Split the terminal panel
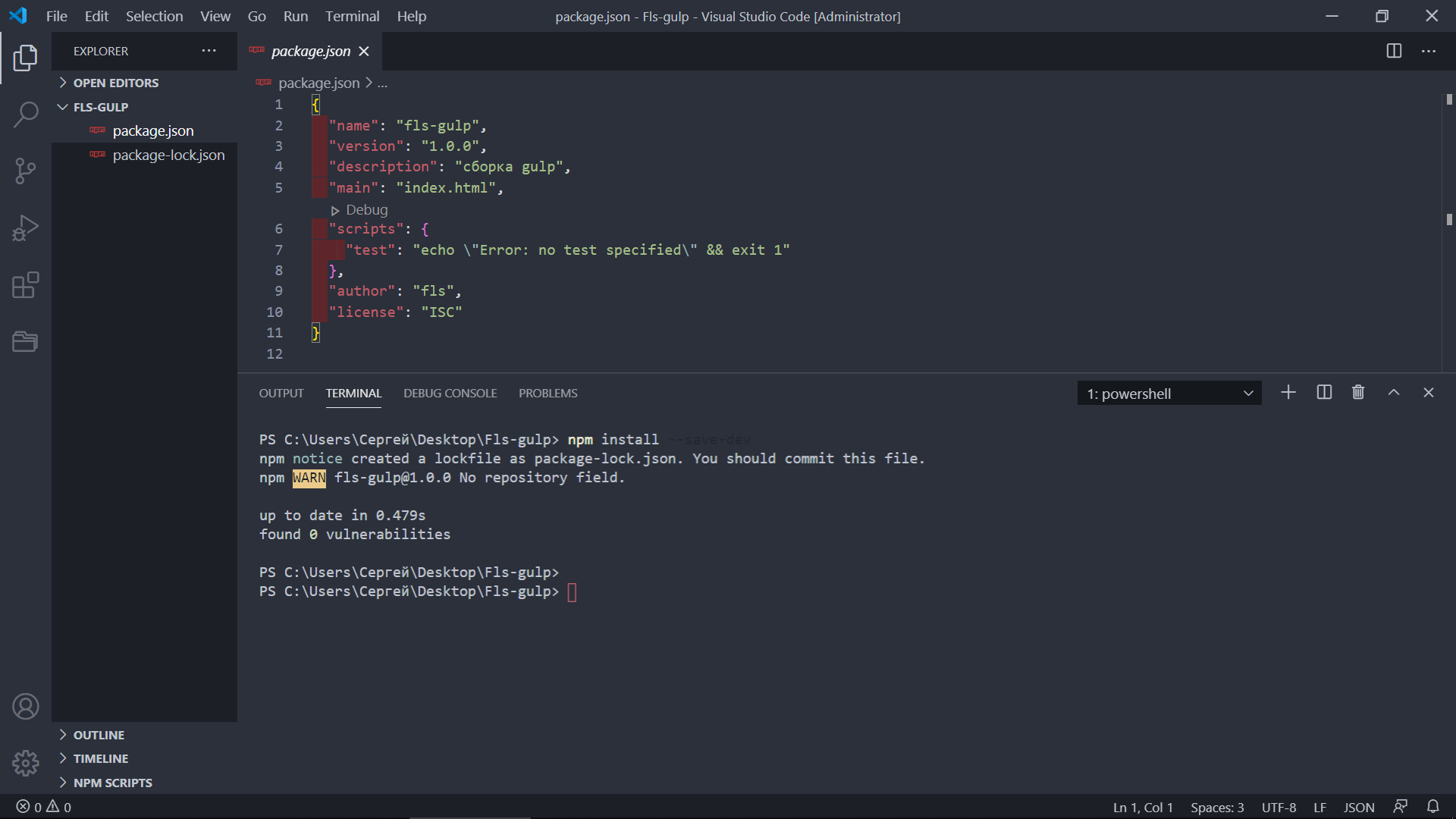 pyautogui.click(x=1324, y=392)
